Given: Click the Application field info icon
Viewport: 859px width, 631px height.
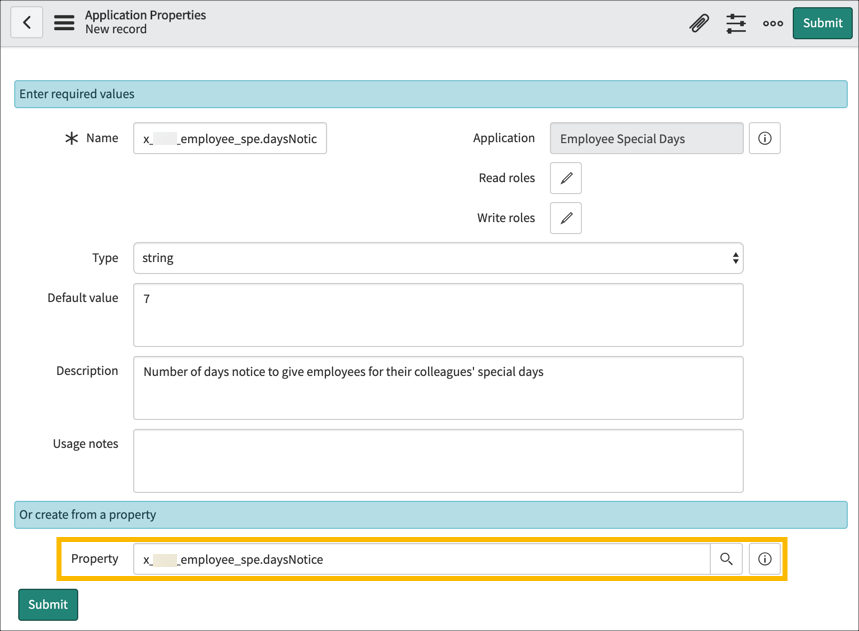Looking at the screenshot, I should pos(764,138).
